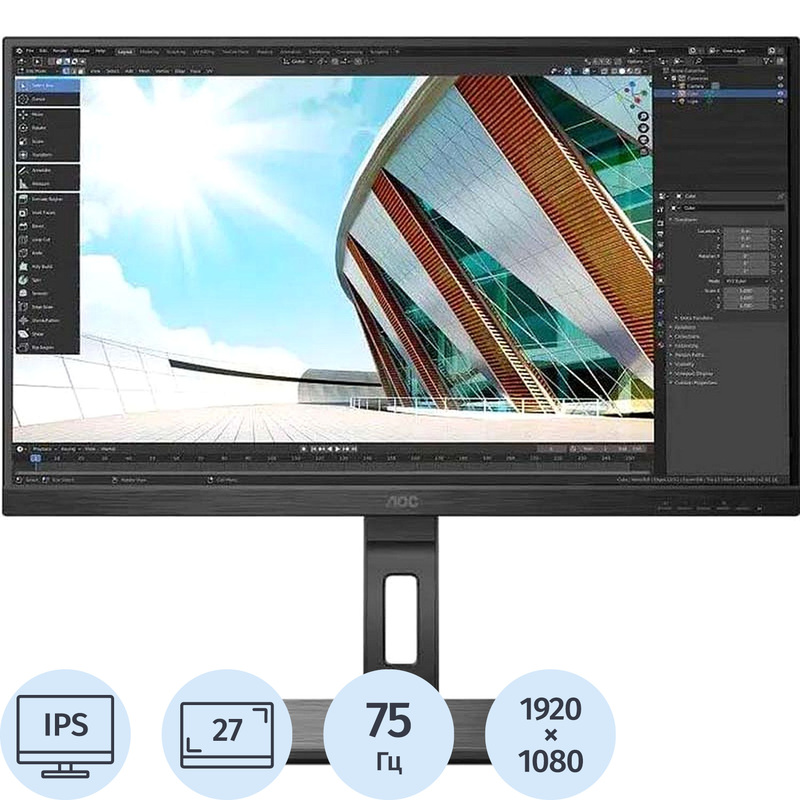
Task: Click the Location X value field
Action: pos(744,231)
